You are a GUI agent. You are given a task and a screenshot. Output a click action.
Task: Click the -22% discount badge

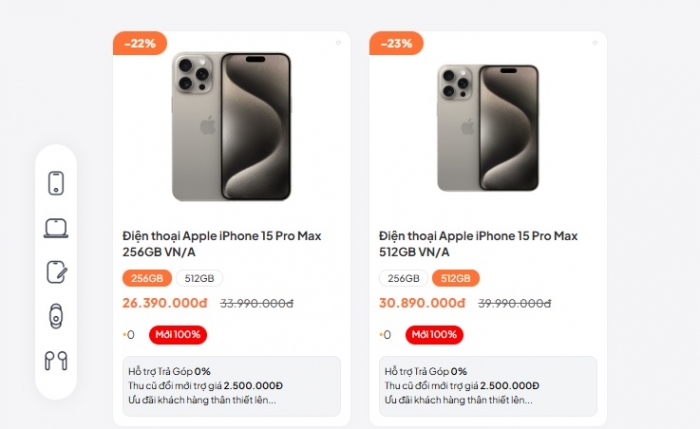click(140, 43)
